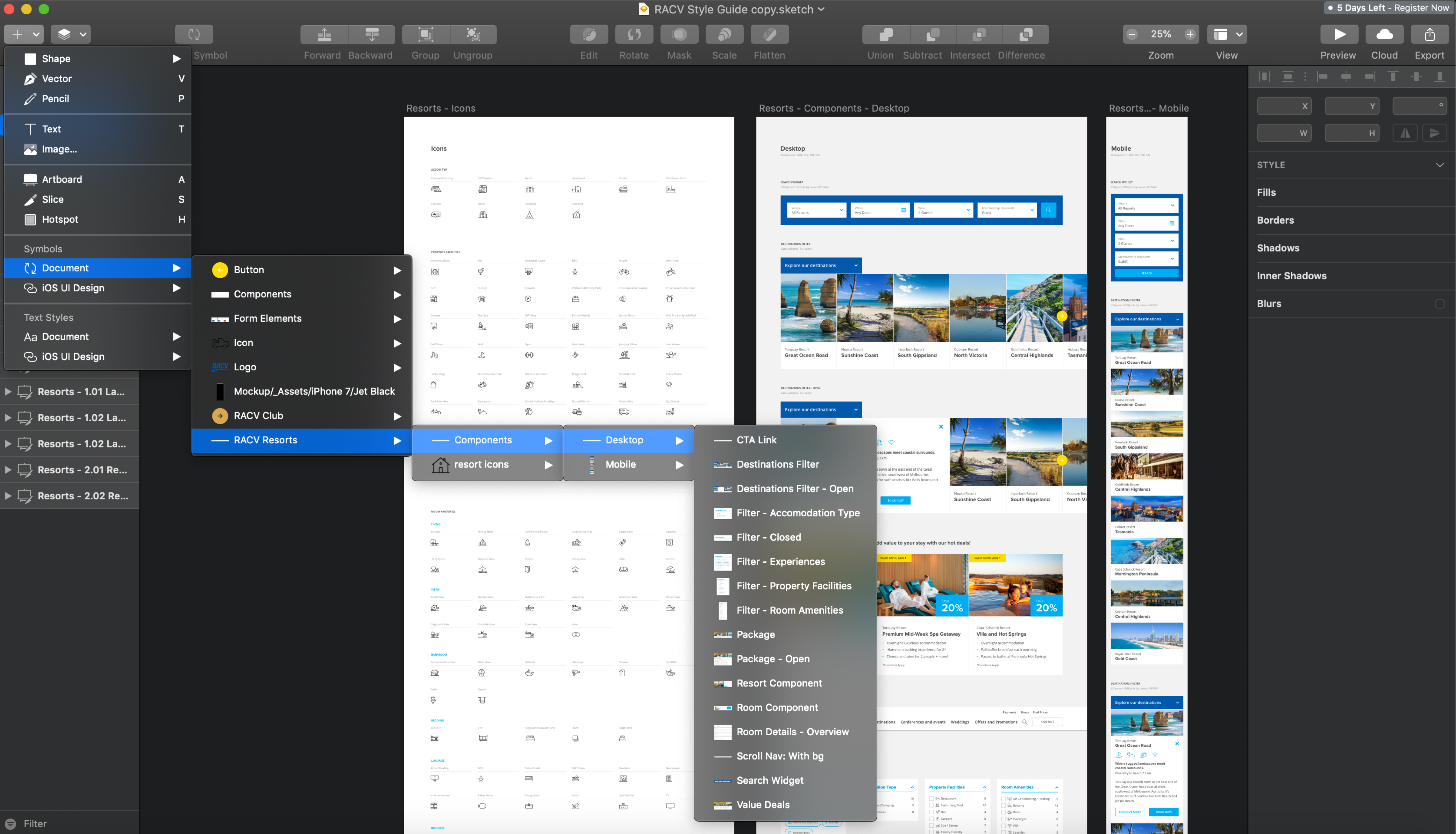The image size is (1456, 834).
Task: Zoom in with the plus icon
Action: pyautogui.click(x=1190, y=34)
